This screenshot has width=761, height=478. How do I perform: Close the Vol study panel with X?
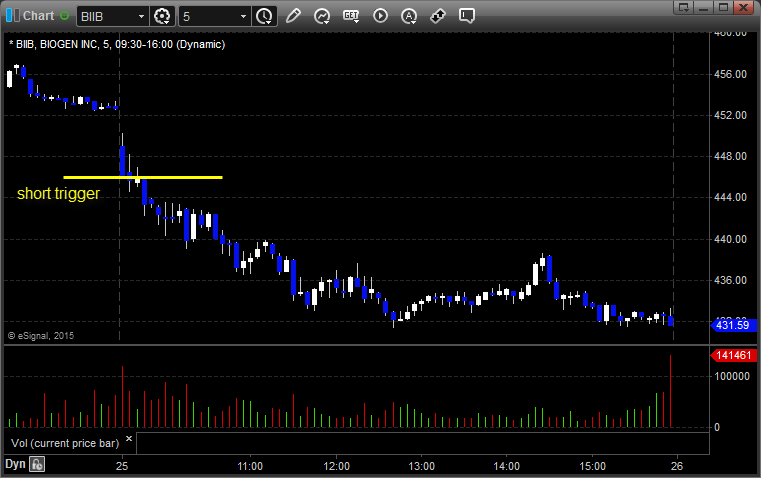click(129, 439)
